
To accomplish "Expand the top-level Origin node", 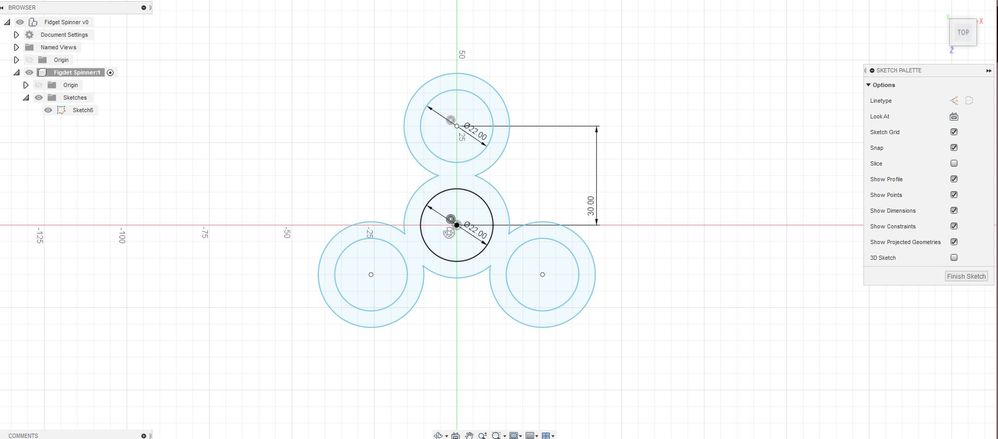I will (17, 60).
